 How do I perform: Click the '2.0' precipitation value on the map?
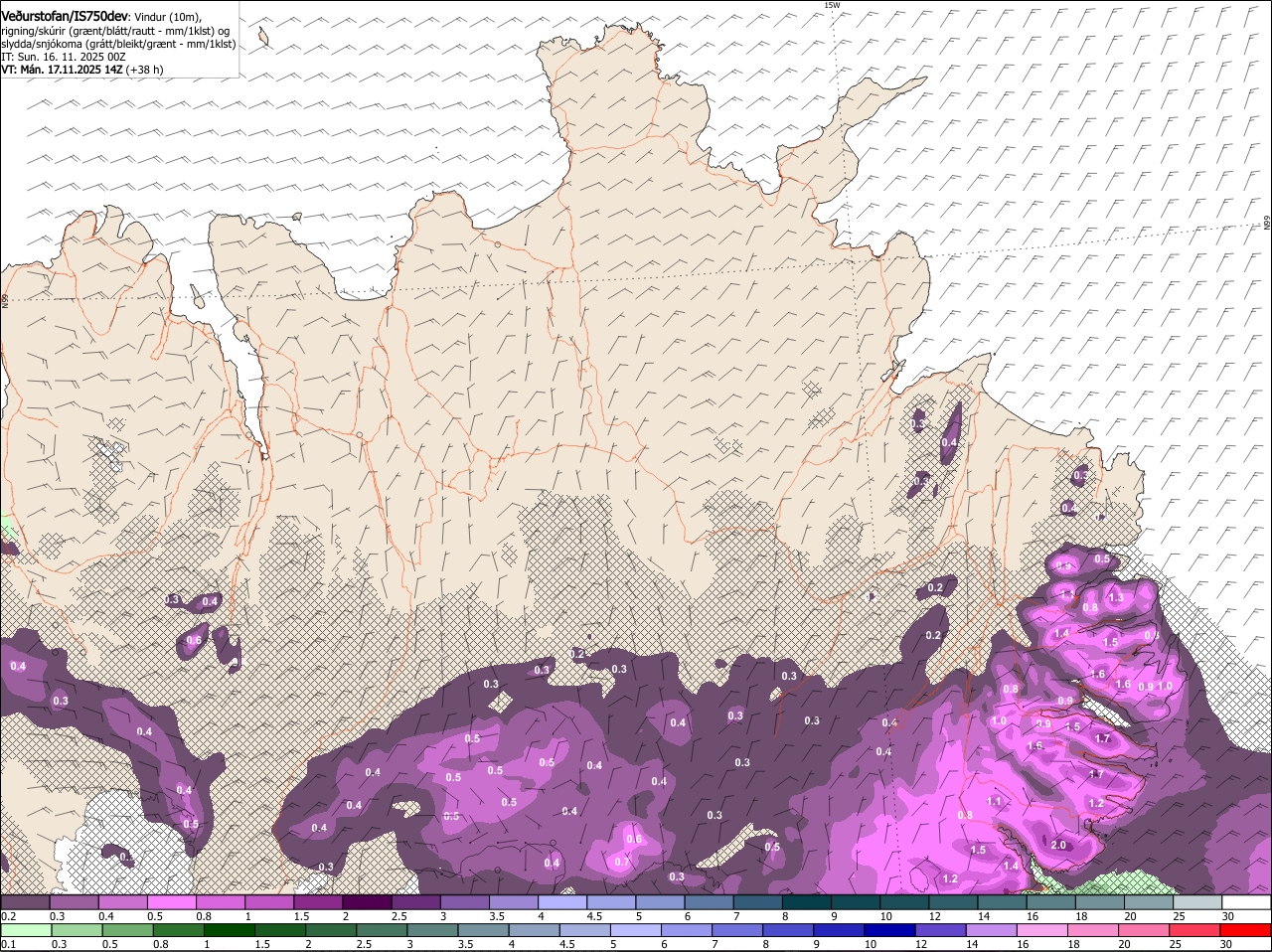1058,845
